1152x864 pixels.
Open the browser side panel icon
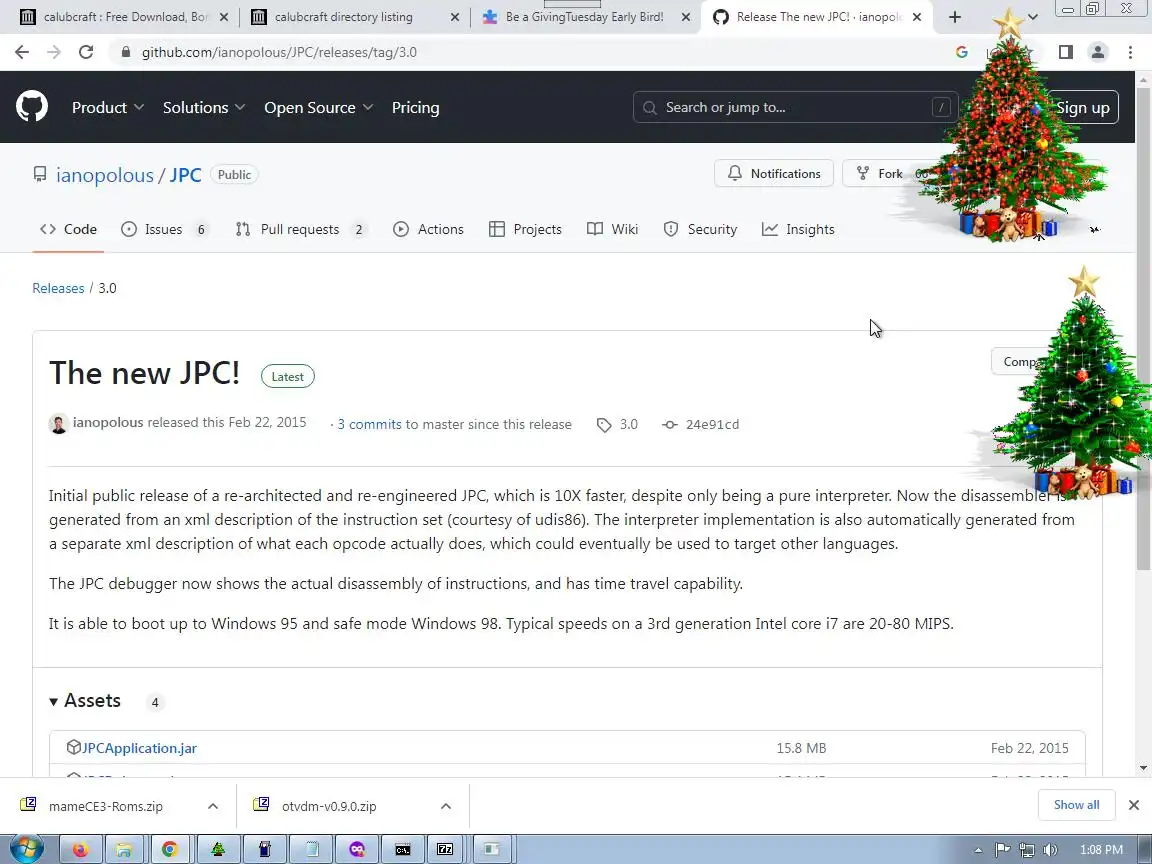click(x=1065, y=52)
